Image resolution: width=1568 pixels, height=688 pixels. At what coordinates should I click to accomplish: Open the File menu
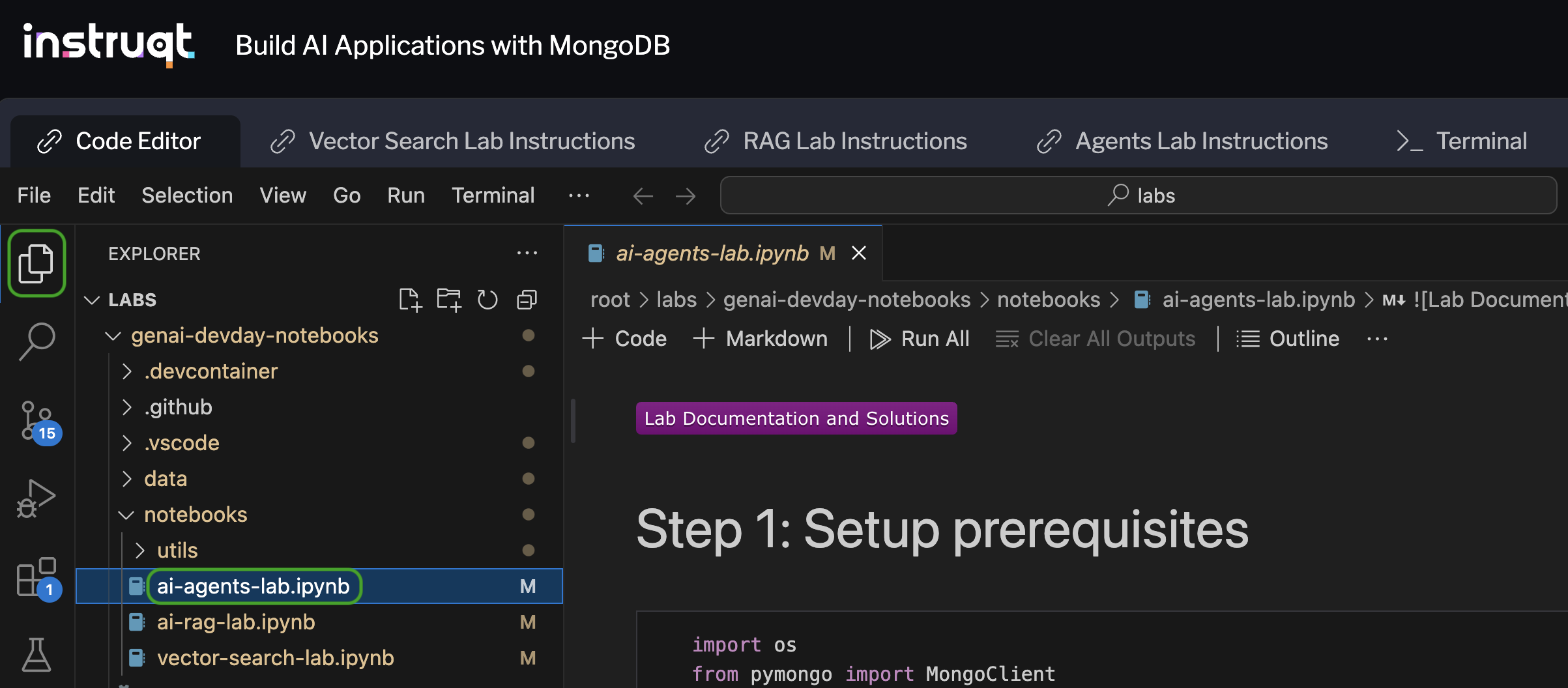click(x=34, y=195)
